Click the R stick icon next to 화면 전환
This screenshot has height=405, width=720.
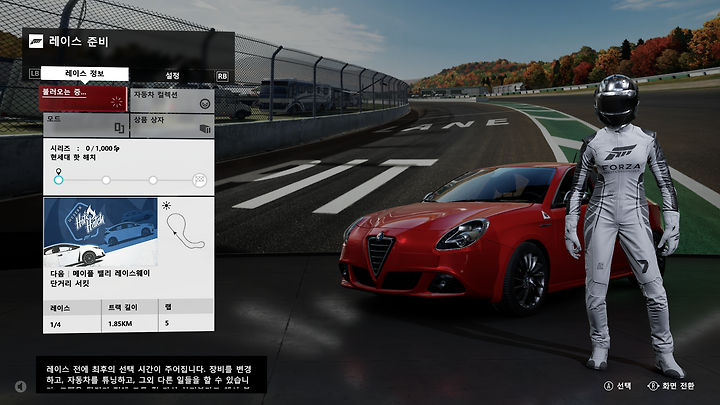click(x=653, y=386)
